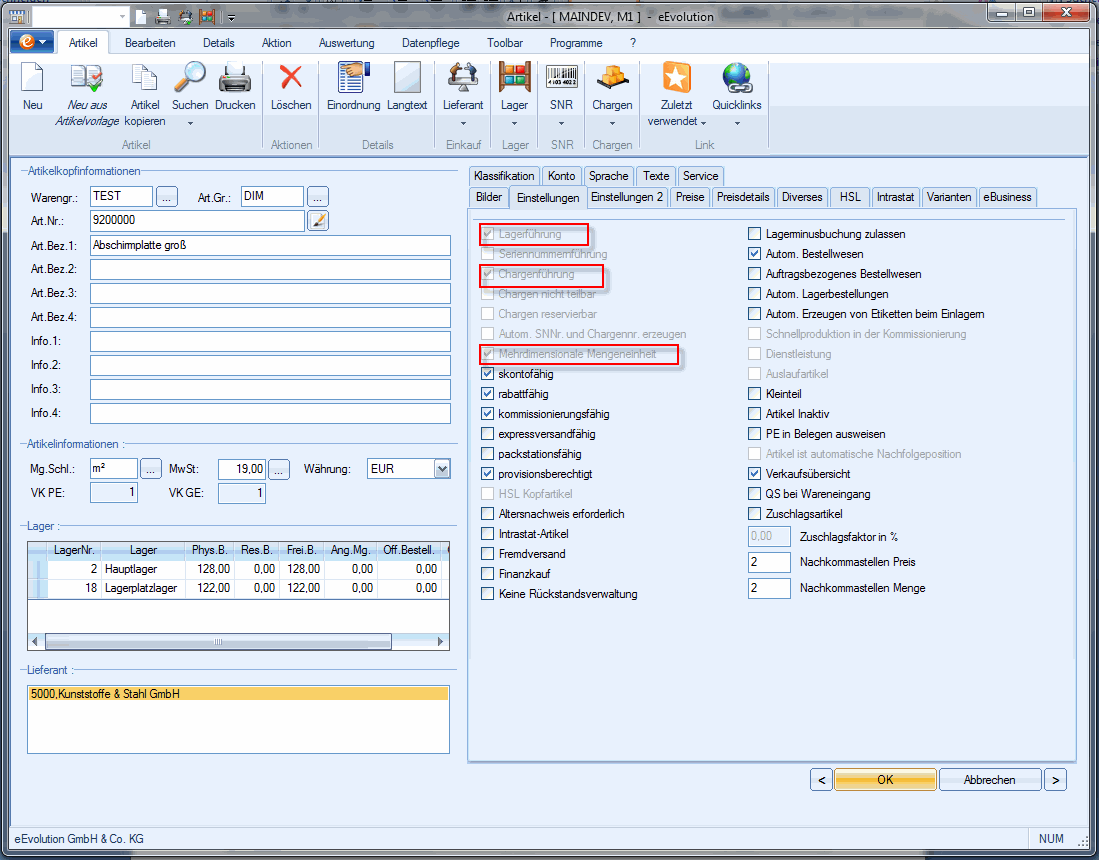Click the Abbrechen button
The height and width of the screenshot is (860, 1099).
click(x=990, y=780)
